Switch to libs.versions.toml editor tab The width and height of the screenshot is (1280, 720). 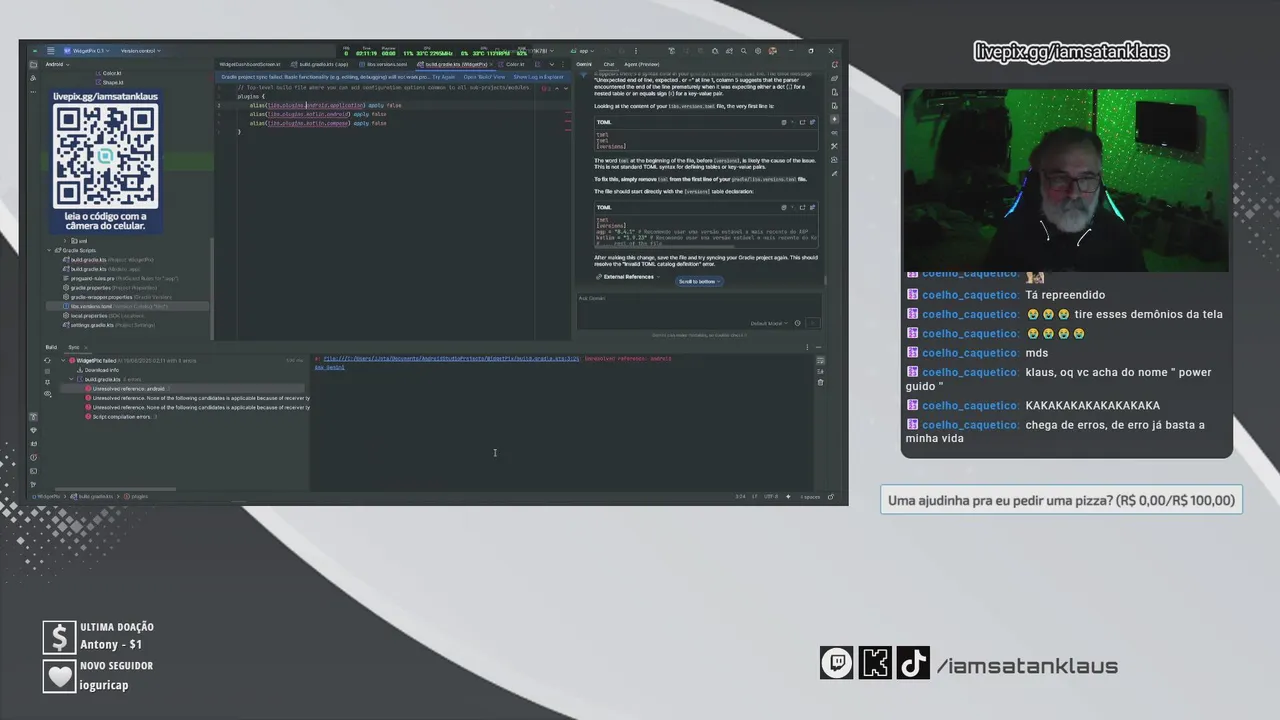click(381, 64)
